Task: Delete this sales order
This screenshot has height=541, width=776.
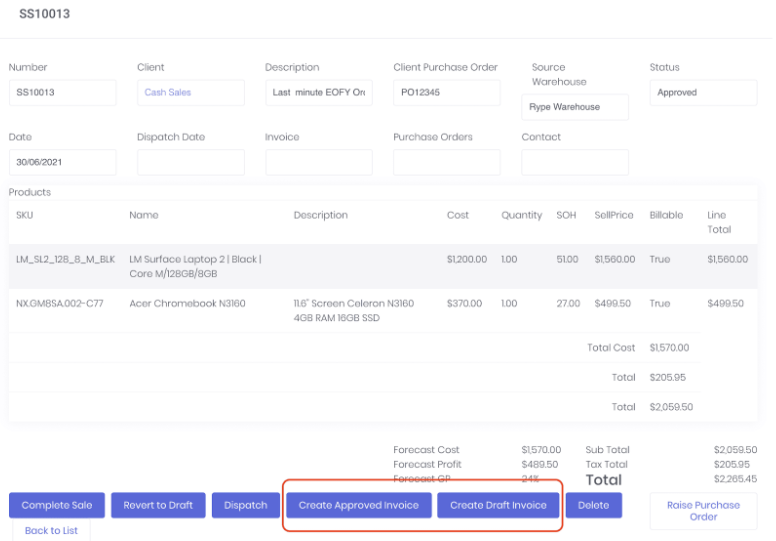Action: [x=593, y=505]
